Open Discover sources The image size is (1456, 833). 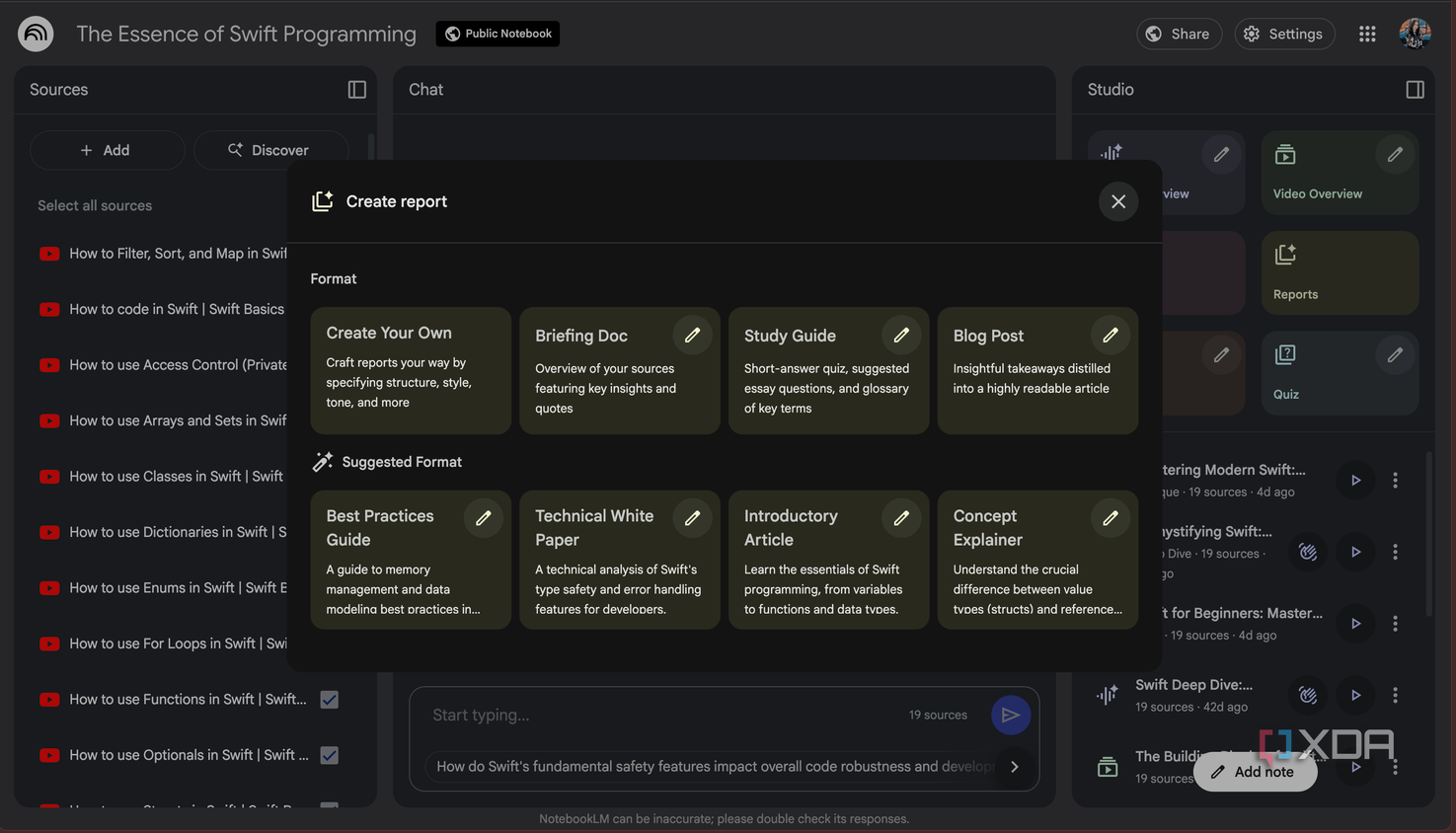(x=270, y=150)
